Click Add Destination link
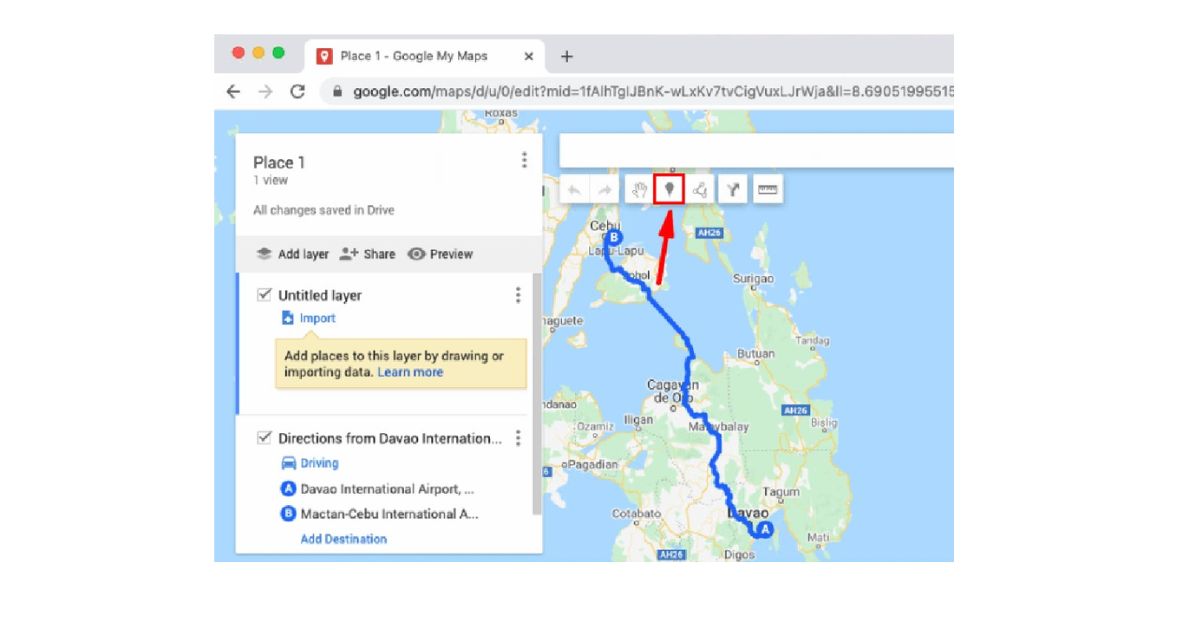The height and width of the screenshot is (625, 1200). click(344, 539)
